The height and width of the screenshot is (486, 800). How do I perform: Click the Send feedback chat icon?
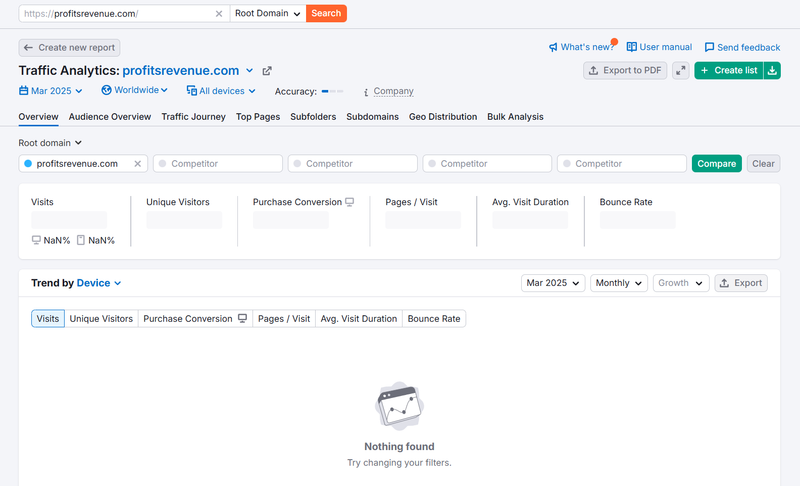(709, 47)
